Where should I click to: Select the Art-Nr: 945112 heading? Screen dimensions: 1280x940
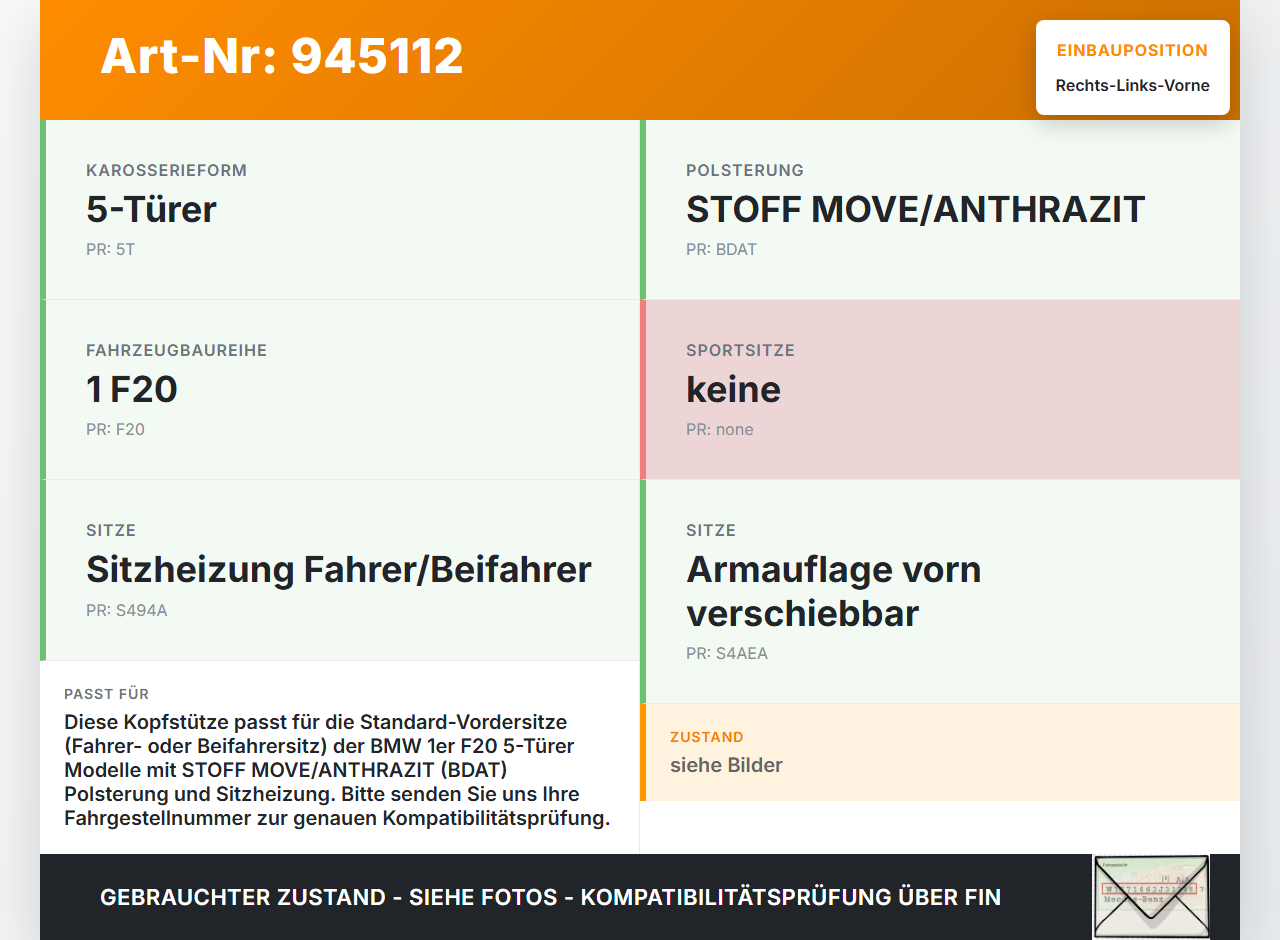(282, 56)
